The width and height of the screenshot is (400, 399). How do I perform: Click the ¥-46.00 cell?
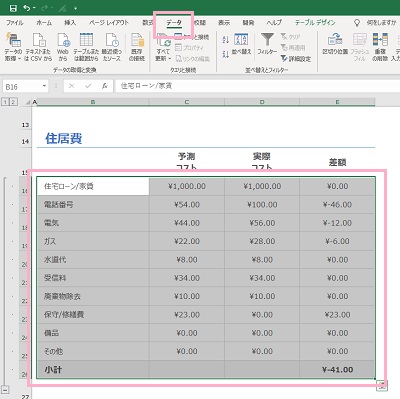(x=337, y=205)
